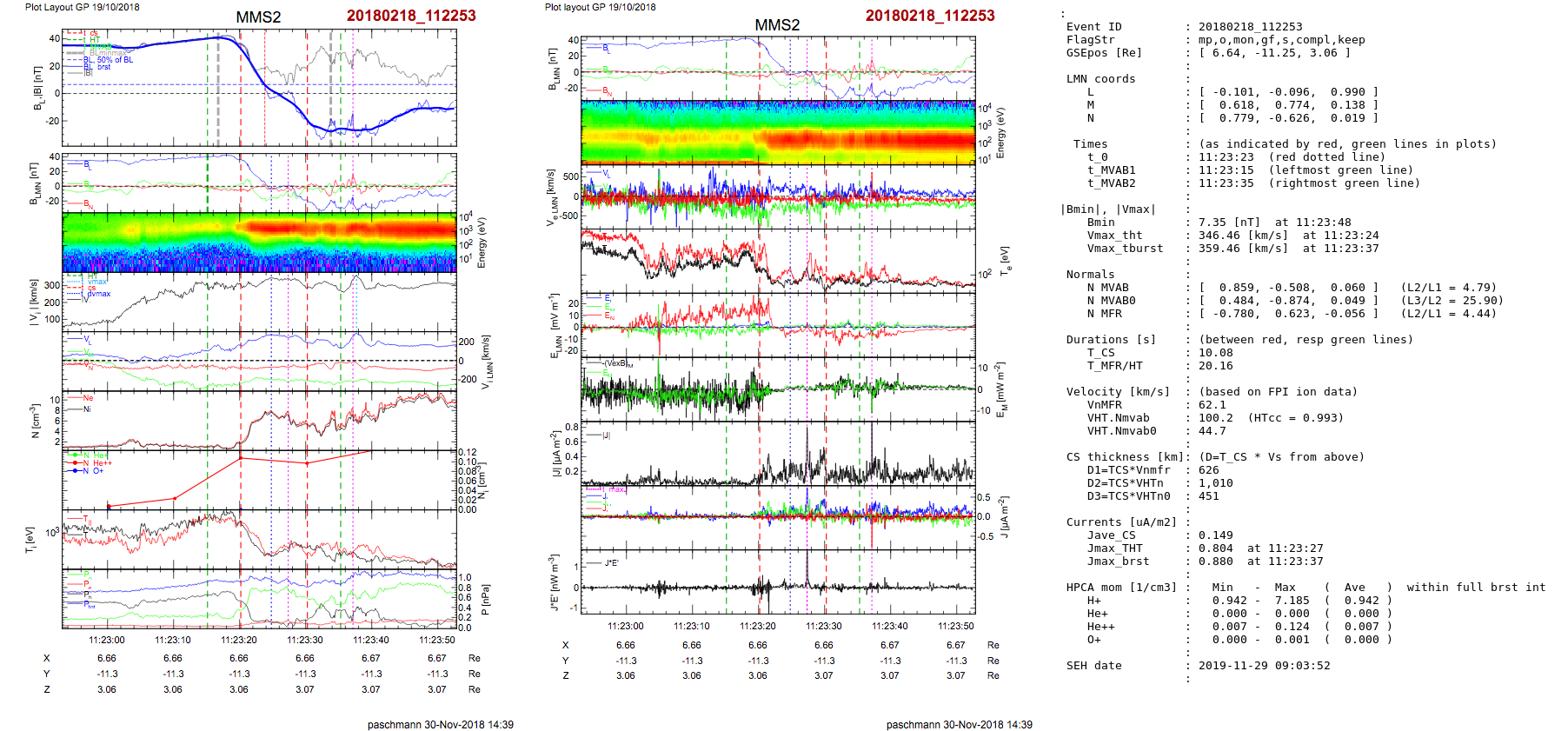
Task: Click the 'O+' row label in HPCA table
Action: (1094, 640)
